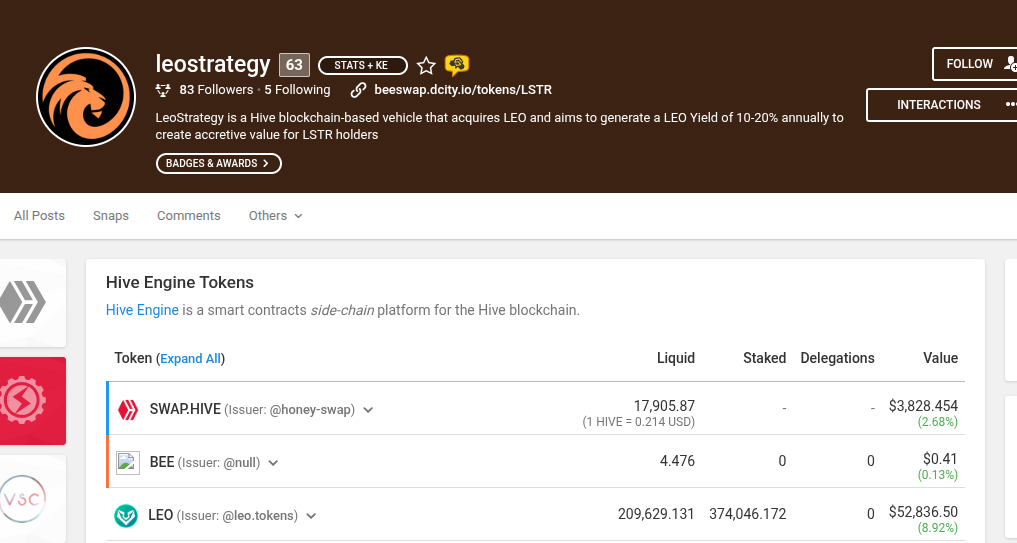The height and width of the screenshot is (543, 1017).
Task: Favorite the account with star icon
Action: point(426,66)
